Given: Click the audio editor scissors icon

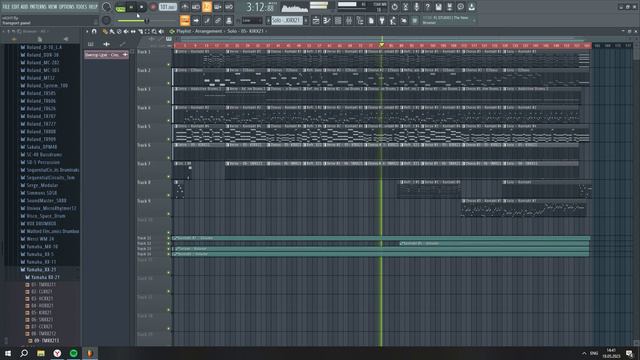Looking at the screenshot, I should pyautogui.click(x=405, y=7).
